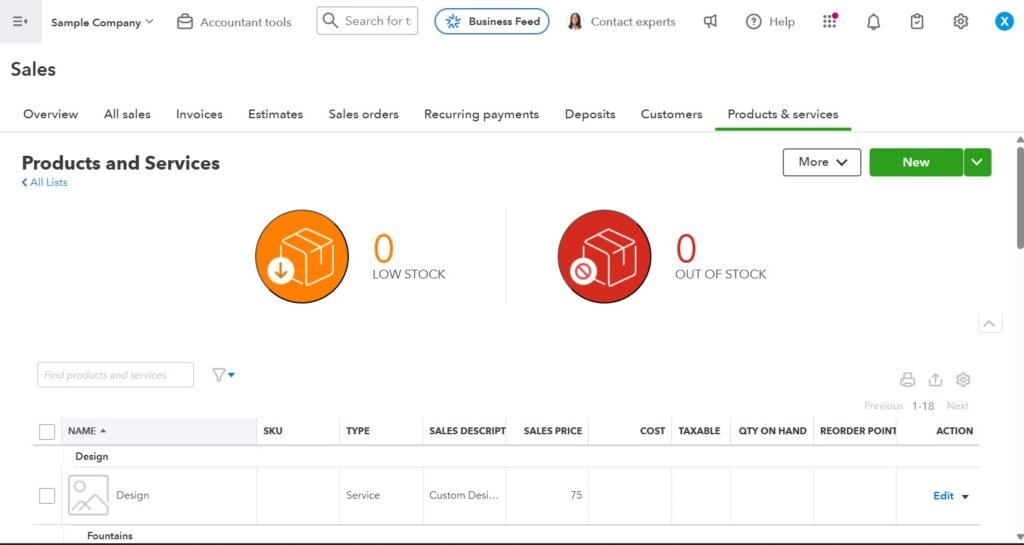Click the export list icon
Viewport: 1024px width, 545px height.
(935, 380)
